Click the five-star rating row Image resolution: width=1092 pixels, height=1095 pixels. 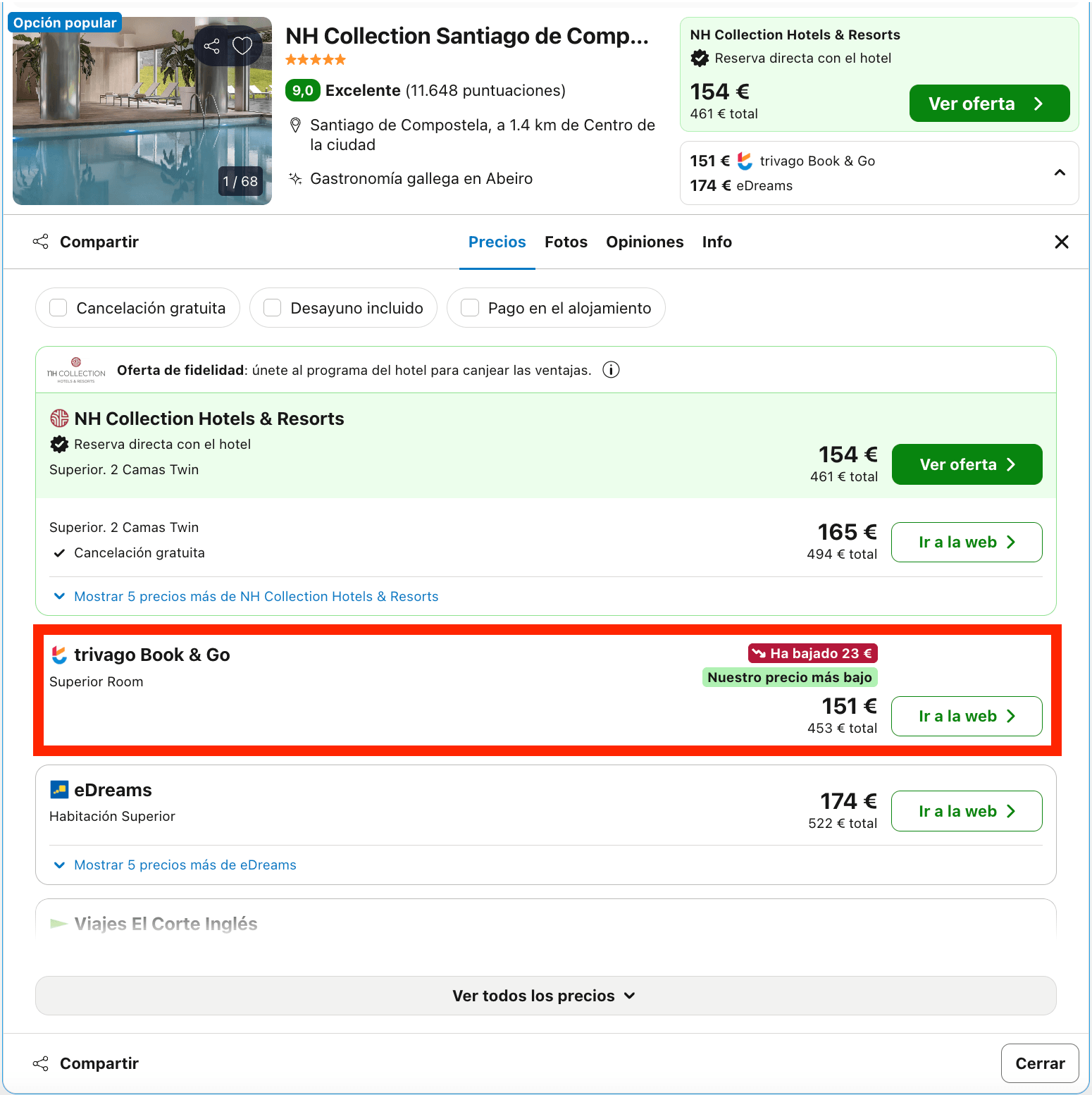(316, 60)
